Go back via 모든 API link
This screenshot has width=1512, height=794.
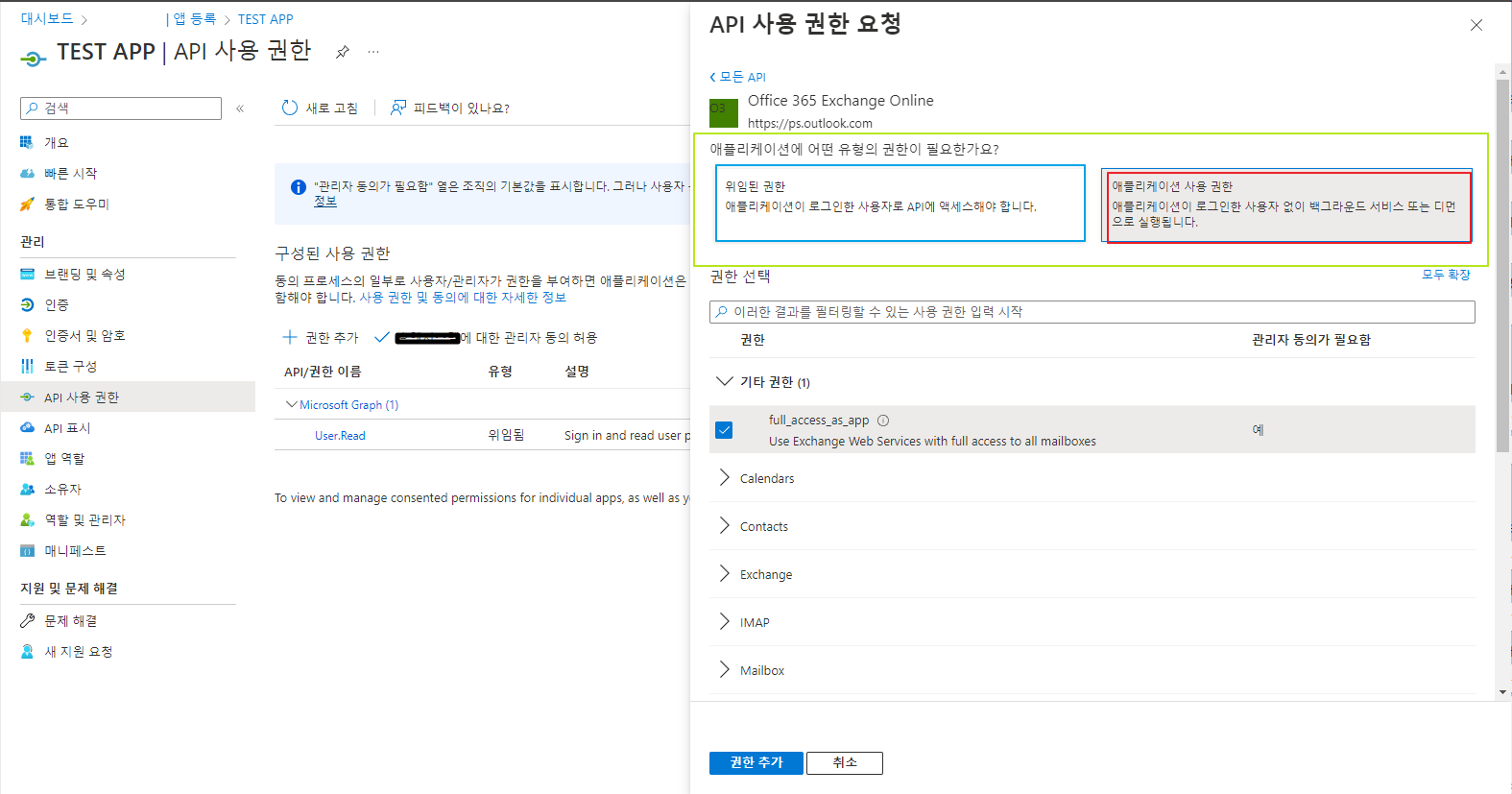click(x=737, y=77)
